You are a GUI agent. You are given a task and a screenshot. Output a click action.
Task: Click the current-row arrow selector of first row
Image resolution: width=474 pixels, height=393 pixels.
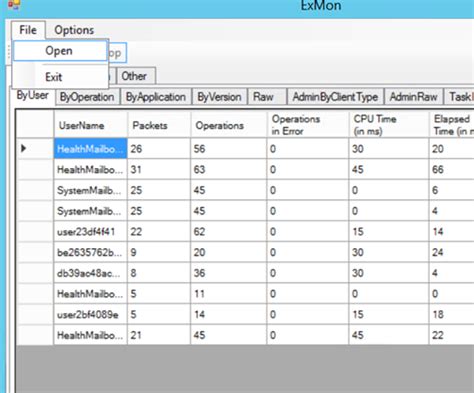[35, 148]
